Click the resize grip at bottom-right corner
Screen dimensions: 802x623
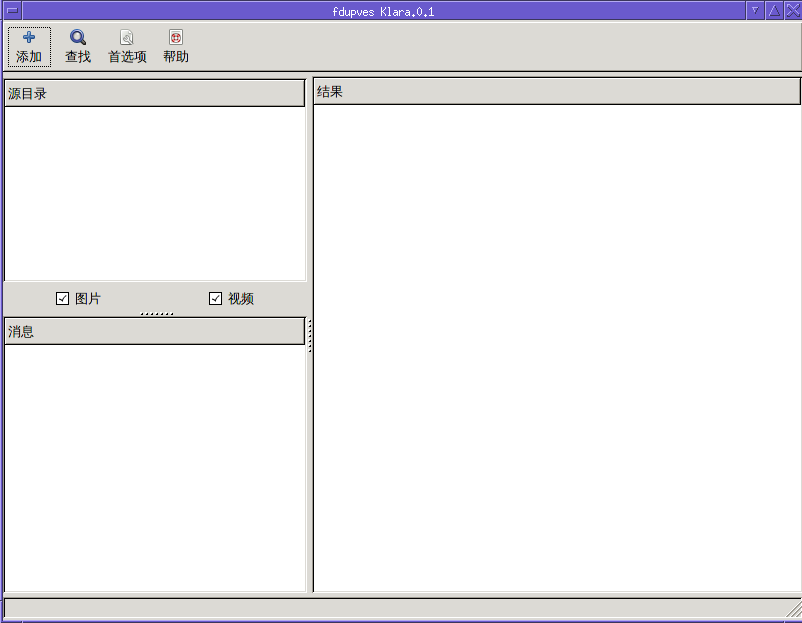tap(793, 607)
